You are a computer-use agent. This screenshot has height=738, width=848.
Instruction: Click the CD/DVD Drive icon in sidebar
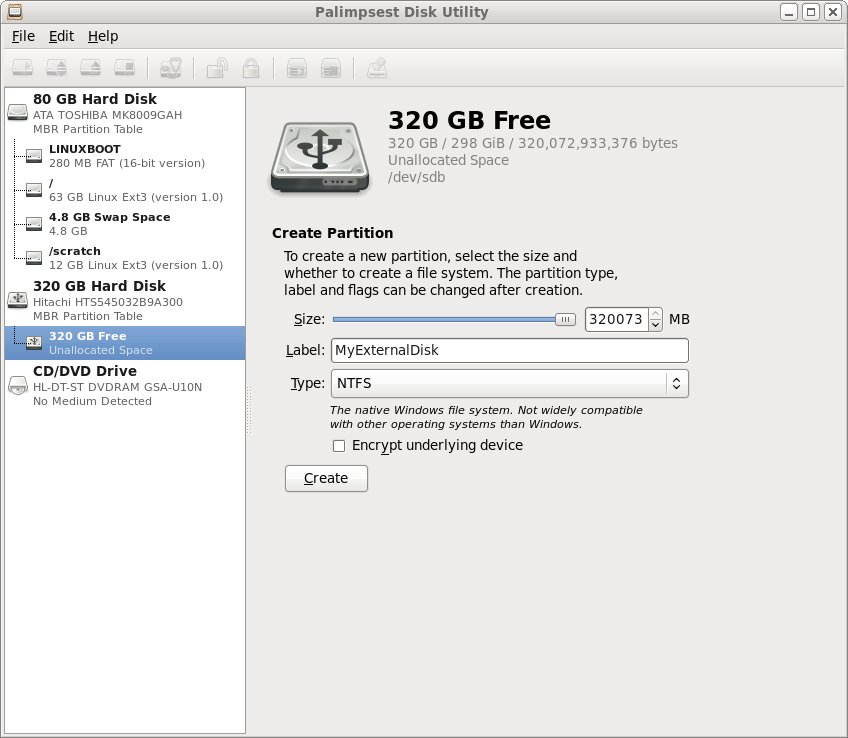click(x=18, y=387)
